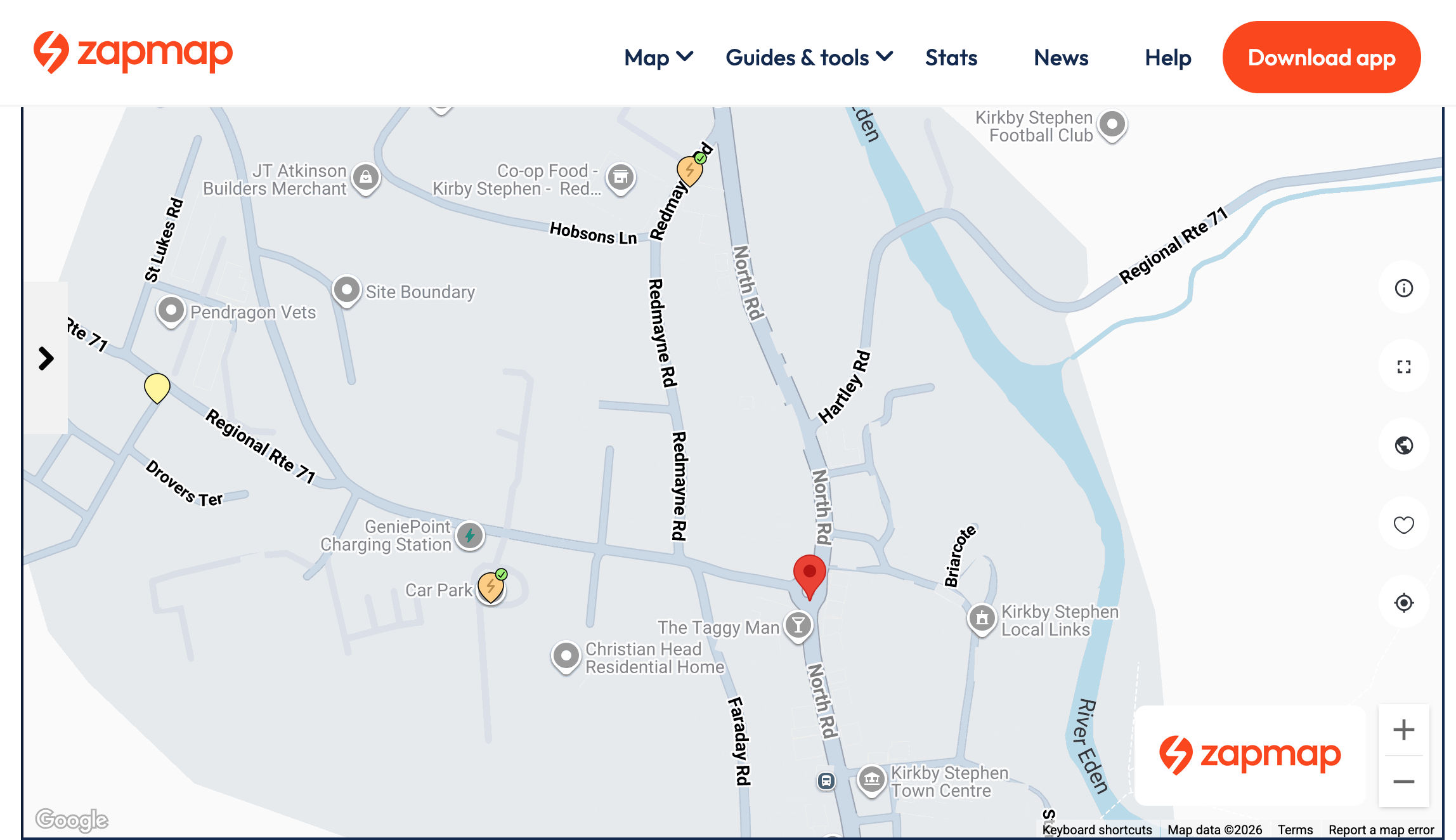Viewport: 1456px width, 840px height.
Task: Switch map style using the globe icon
Action: pyautogui.click(x=1403, y=445)
